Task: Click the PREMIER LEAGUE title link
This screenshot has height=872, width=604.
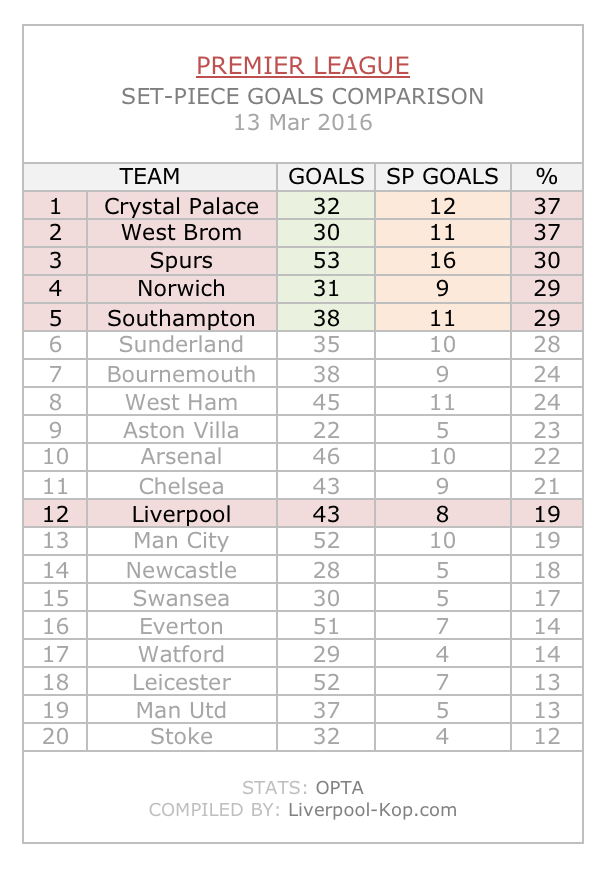Action: click(x=303, y=66)
